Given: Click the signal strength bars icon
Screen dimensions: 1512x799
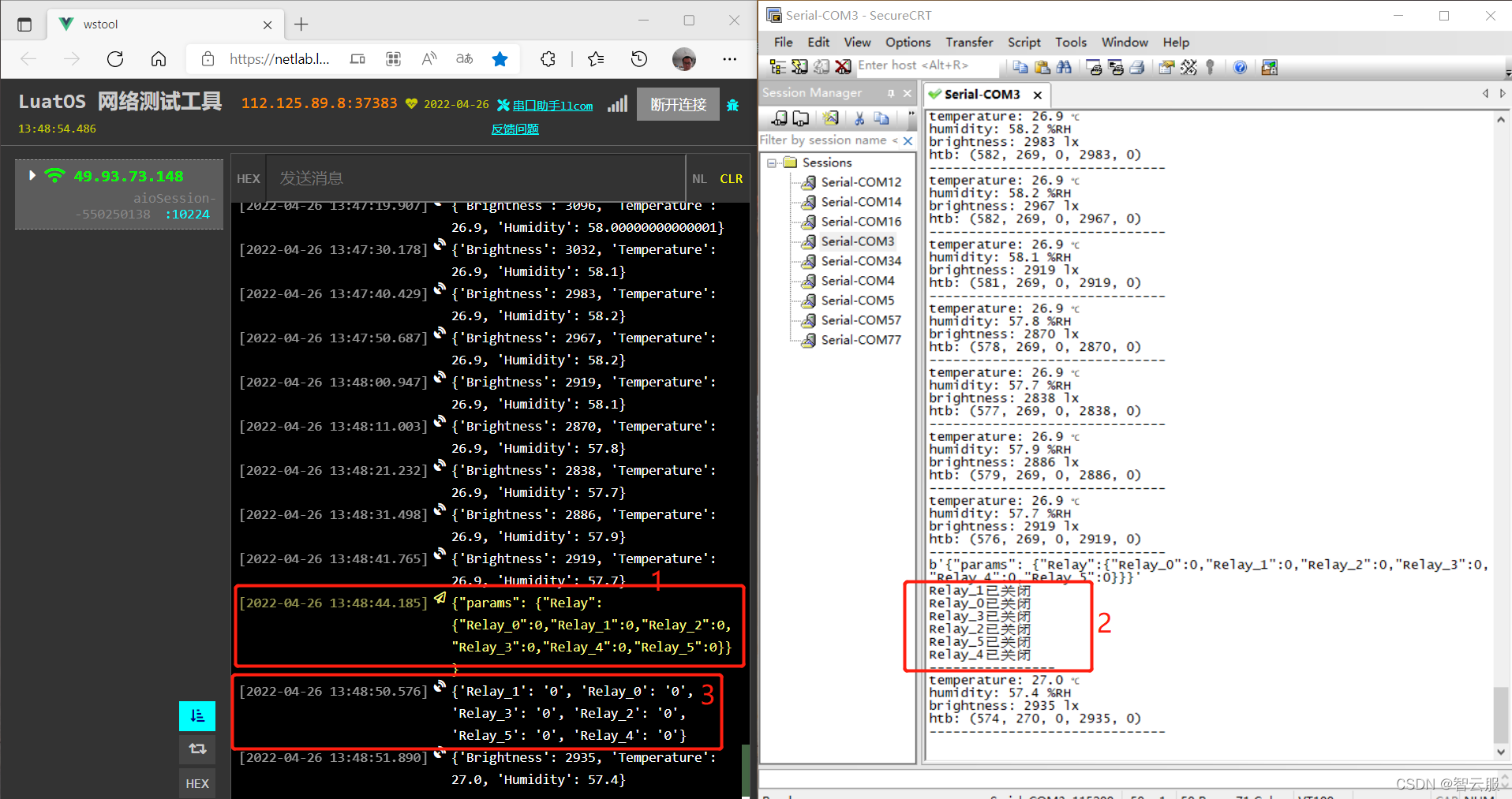Looking at the screenshot, I should point(617,104).
